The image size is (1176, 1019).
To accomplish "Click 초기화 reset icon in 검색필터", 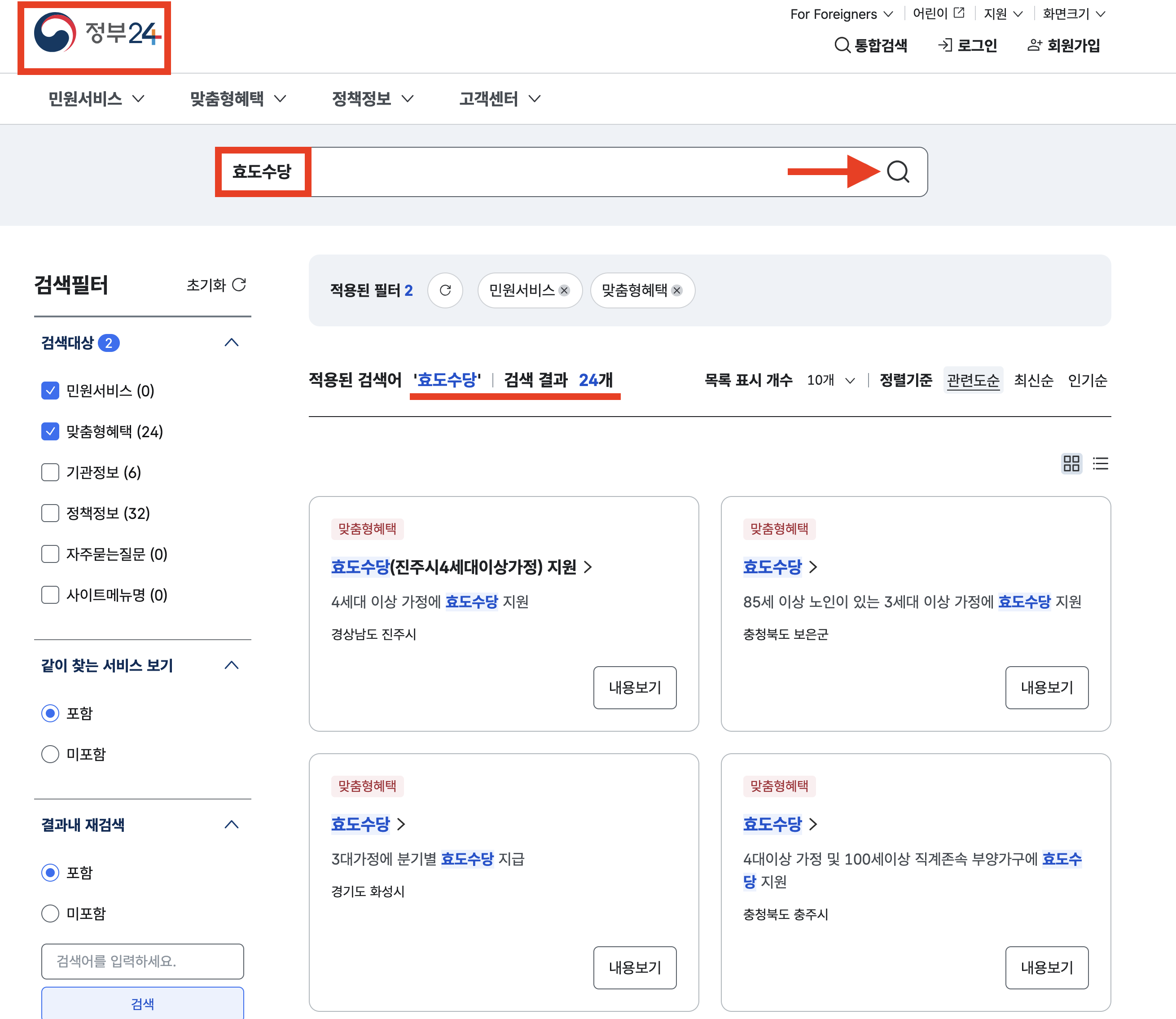I will [x=239, y=284].
